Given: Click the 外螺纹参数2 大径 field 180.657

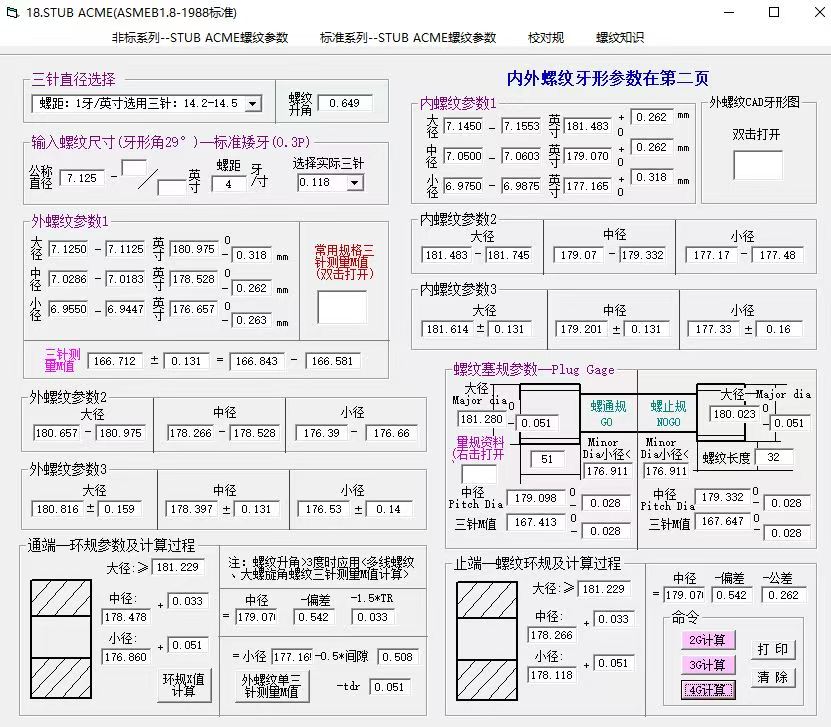Looking at the screenshot, I should 57,433.
